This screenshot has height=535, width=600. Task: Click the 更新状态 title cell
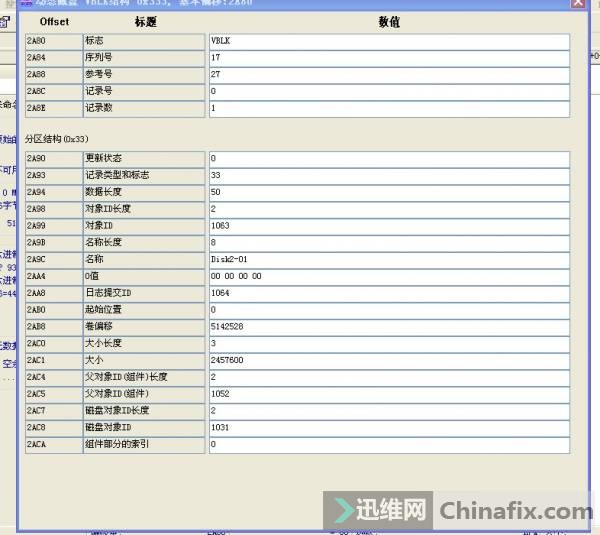[144, 159]
